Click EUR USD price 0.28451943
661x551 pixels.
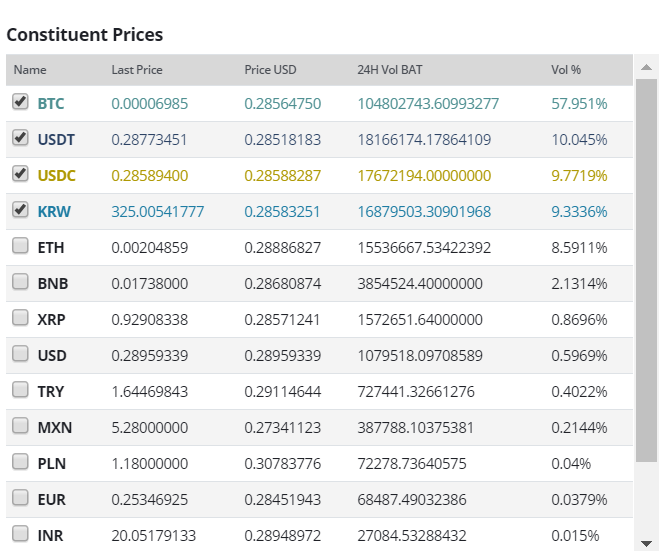point(283,500)
